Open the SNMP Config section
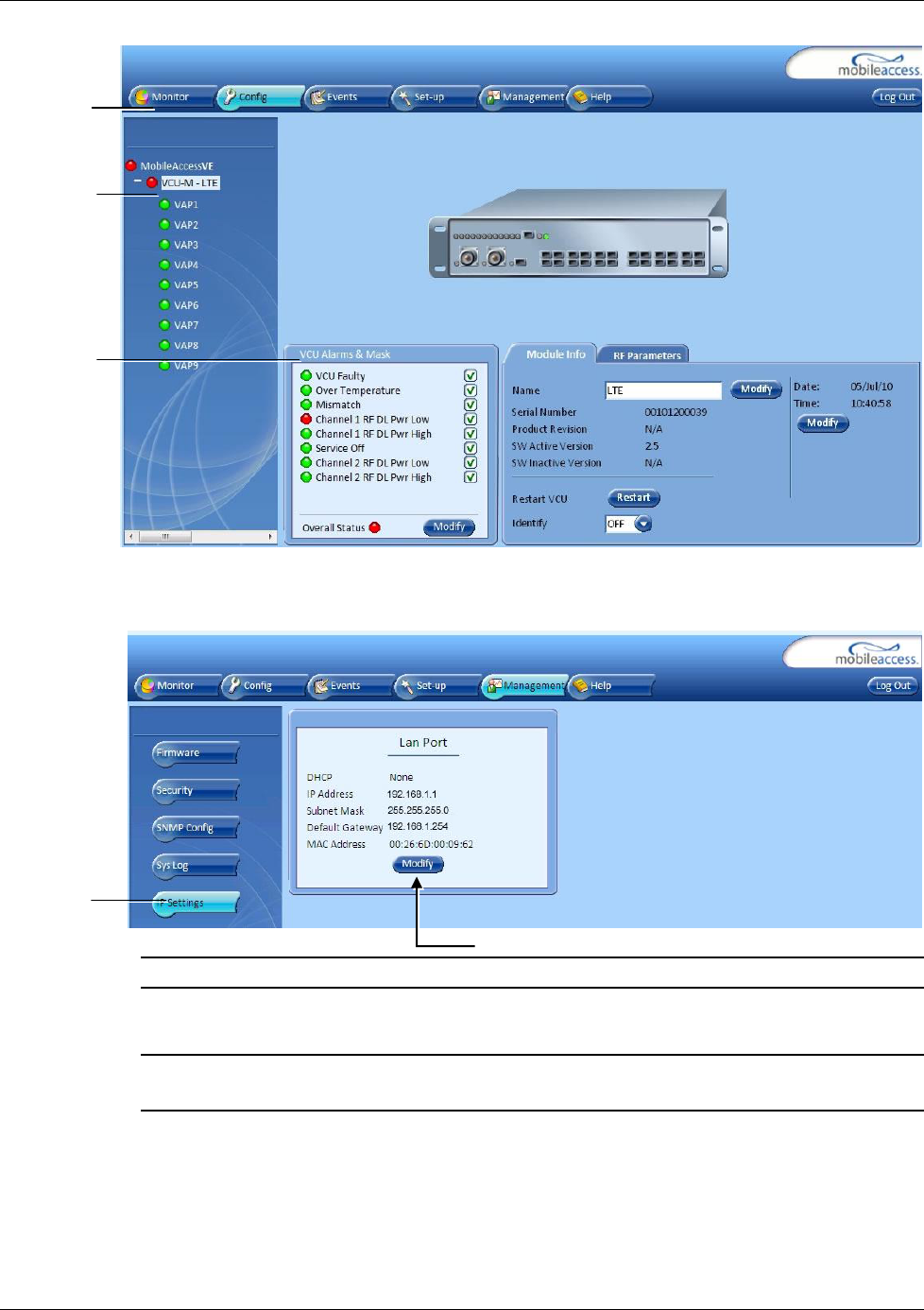The height and width of the screenshot is (1310, 924). coord(196,828)
